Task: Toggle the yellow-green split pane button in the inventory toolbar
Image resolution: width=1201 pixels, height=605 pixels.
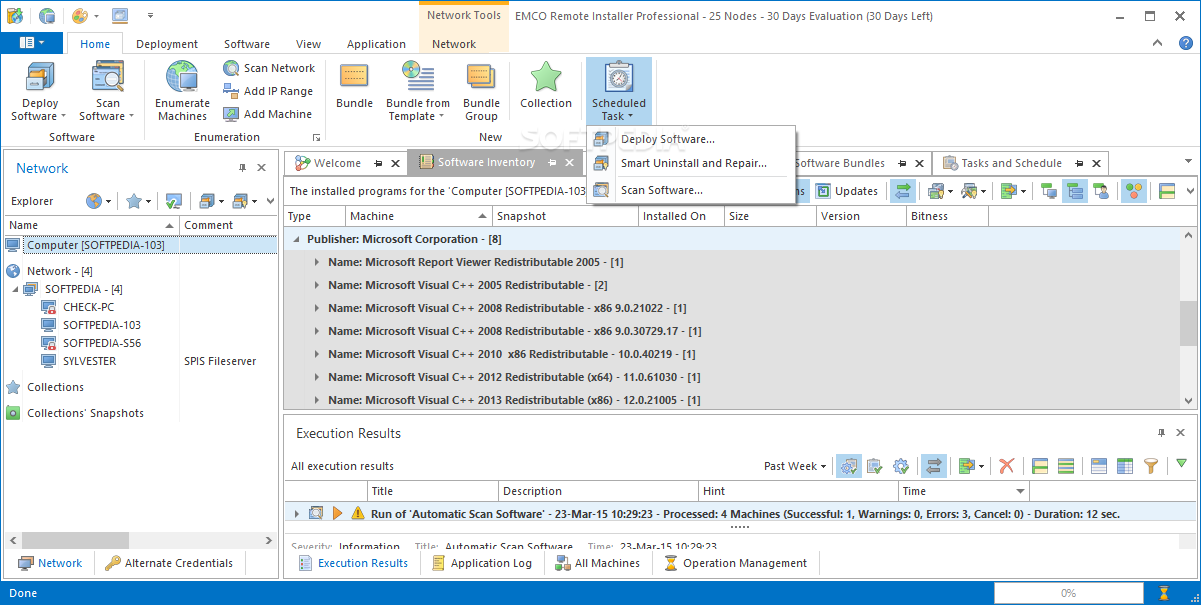Action: [x=1167, y=191]
